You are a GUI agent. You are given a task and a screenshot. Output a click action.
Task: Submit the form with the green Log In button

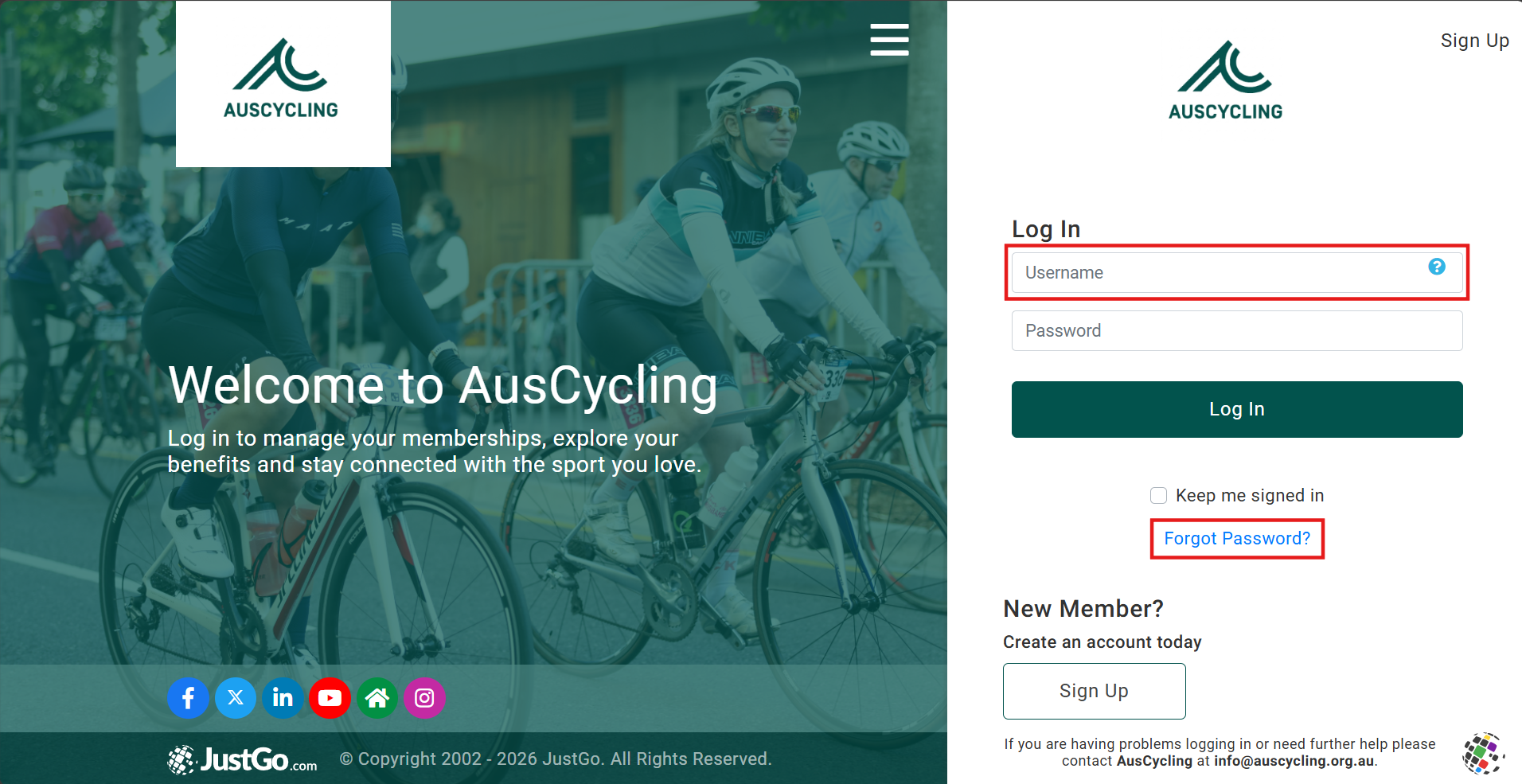coord(1237,409)
